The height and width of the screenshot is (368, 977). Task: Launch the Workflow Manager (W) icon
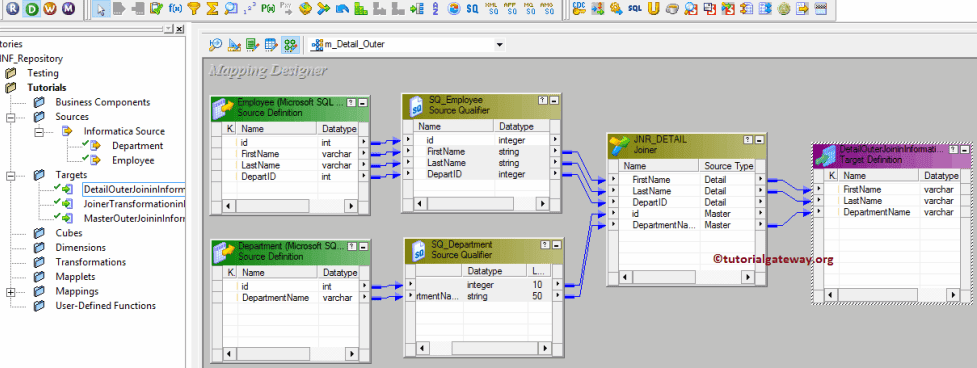point(51,9)
